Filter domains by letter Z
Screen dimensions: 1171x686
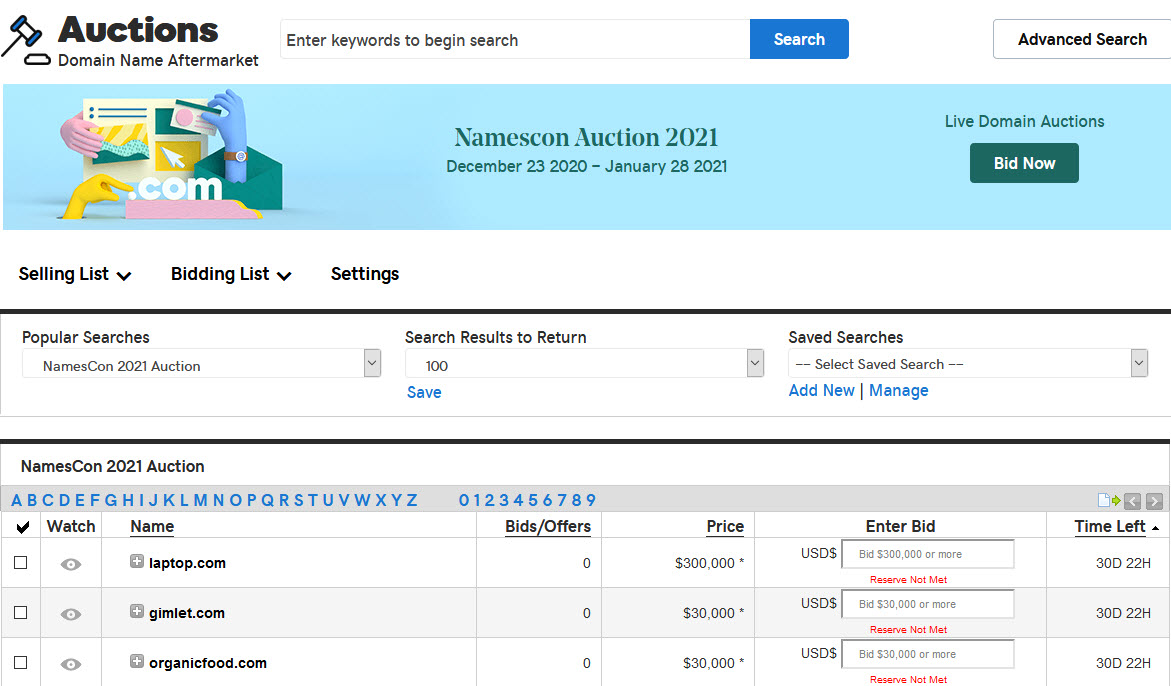[x=411, y=500]
